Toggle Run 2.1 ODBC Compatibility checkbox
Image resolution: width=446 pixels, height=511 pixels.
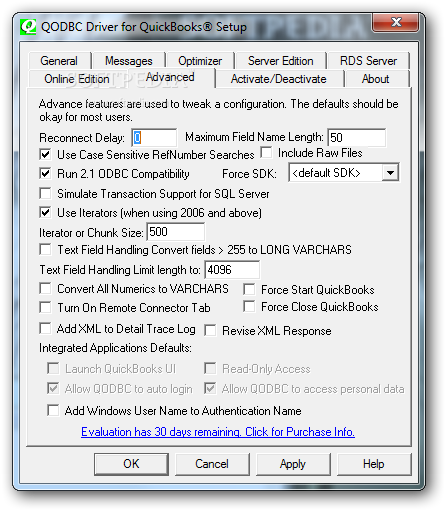pyautogui.click(x=45, y=173)
